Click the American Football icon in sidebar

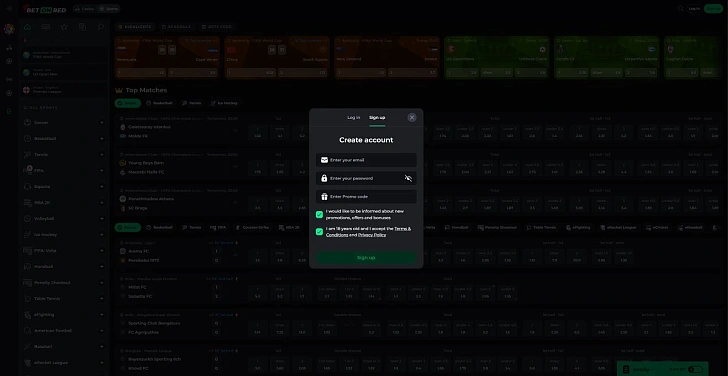pos(27,331)
